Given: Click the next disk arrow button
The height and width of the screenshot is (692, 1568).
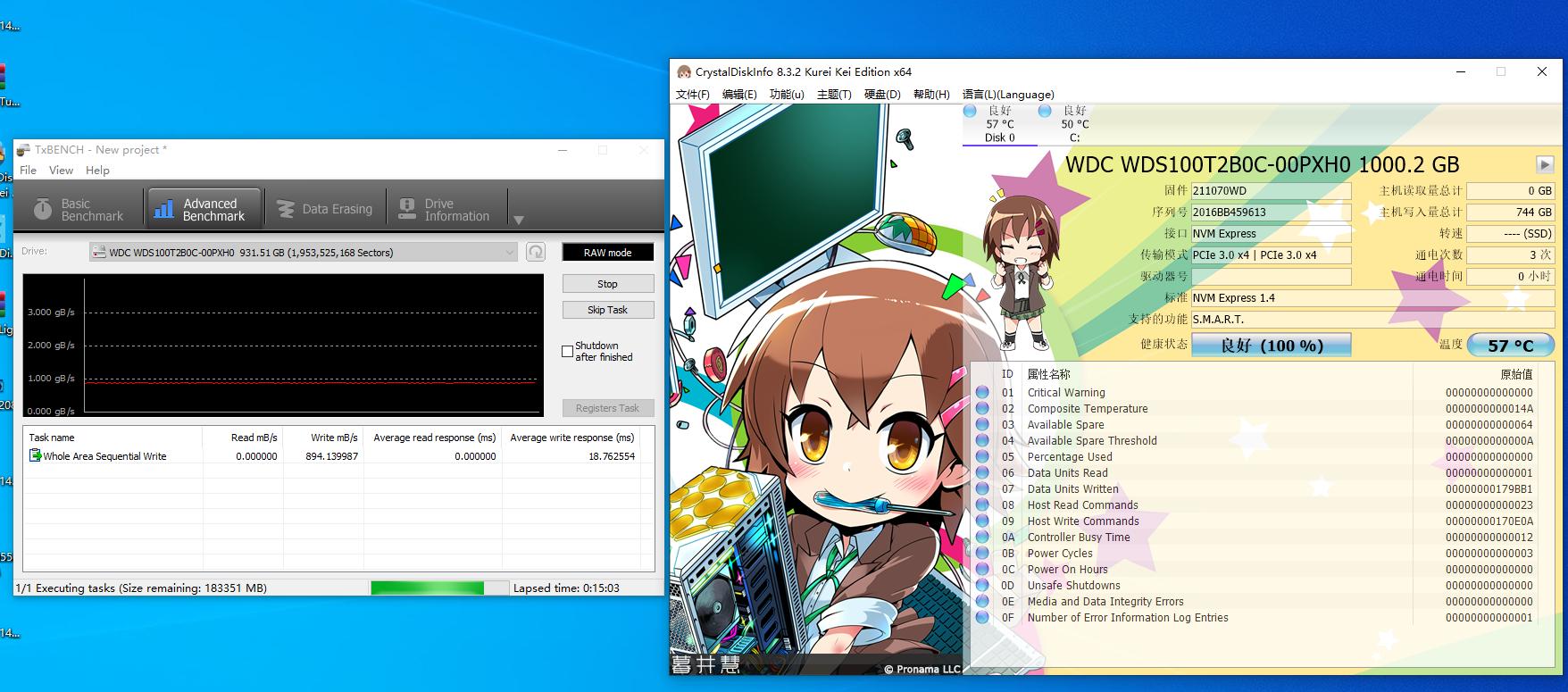Looking at the screenshot, I should pyautogui.click(x=1545, y=164).
